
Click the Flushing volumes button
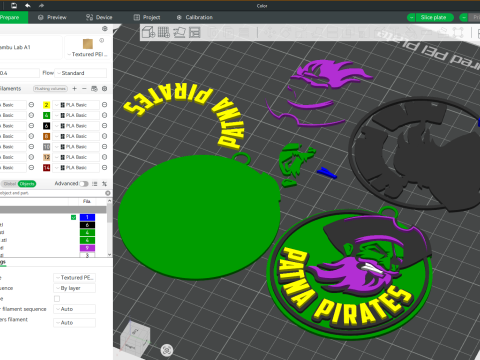[50, 88]
